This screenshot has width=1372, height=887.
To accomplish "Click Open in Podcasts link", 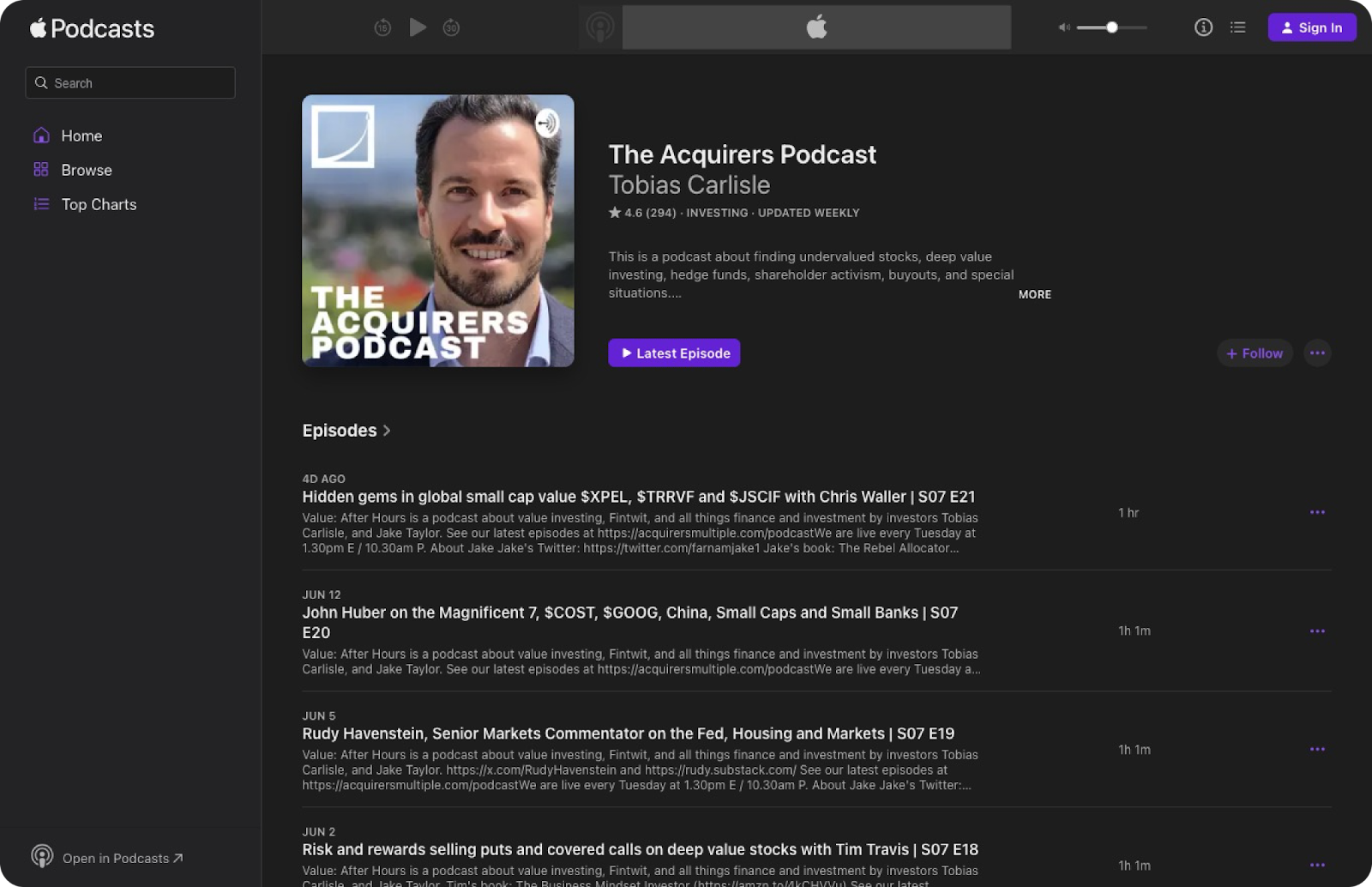I will click(x=122, y=858).
